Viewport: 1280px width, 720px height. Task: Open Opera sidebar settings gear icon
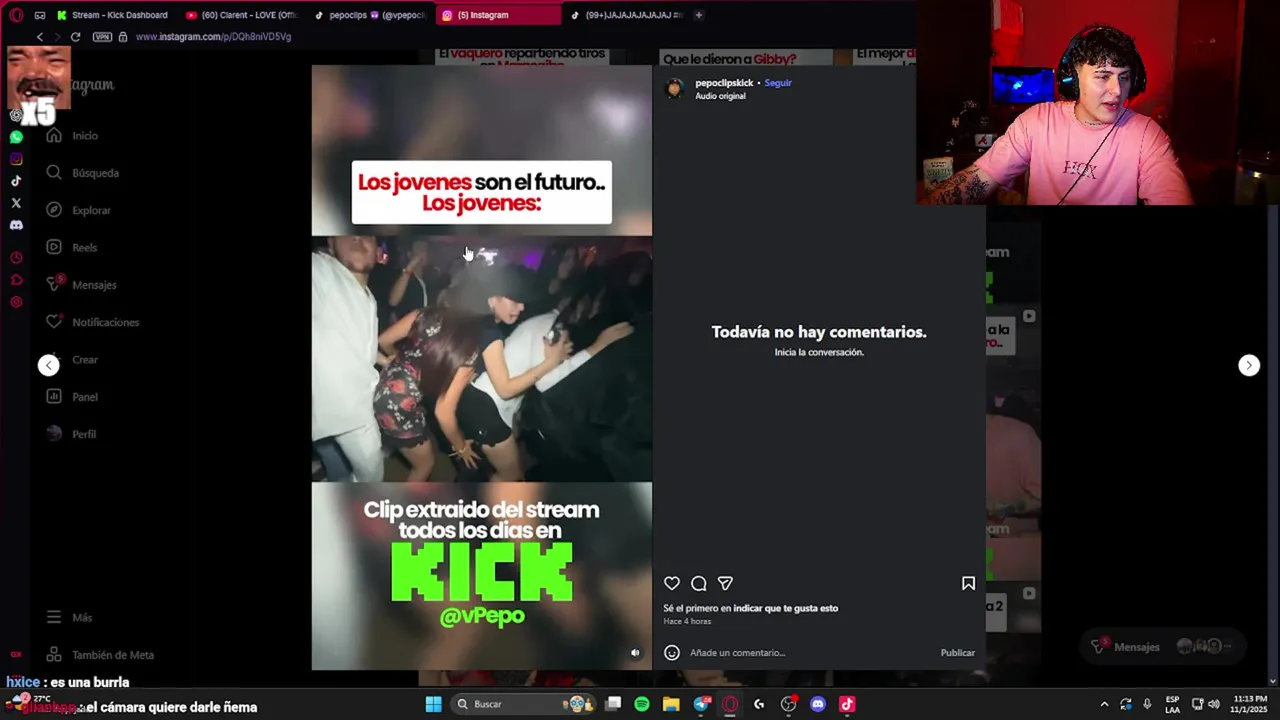click(x=16, y=302)
